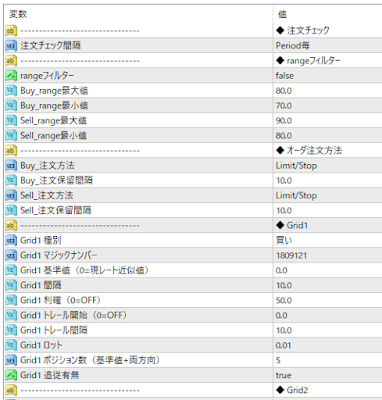
Task: Select the Grid1 マジックナンバー variable name
Action: tap(59, 255)
